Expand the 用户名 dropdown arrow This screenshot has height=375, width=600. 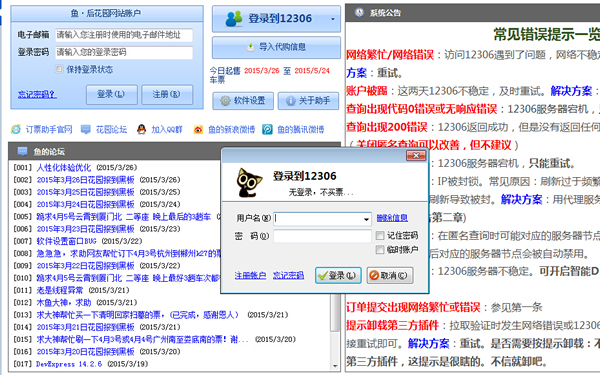[366, 219]
